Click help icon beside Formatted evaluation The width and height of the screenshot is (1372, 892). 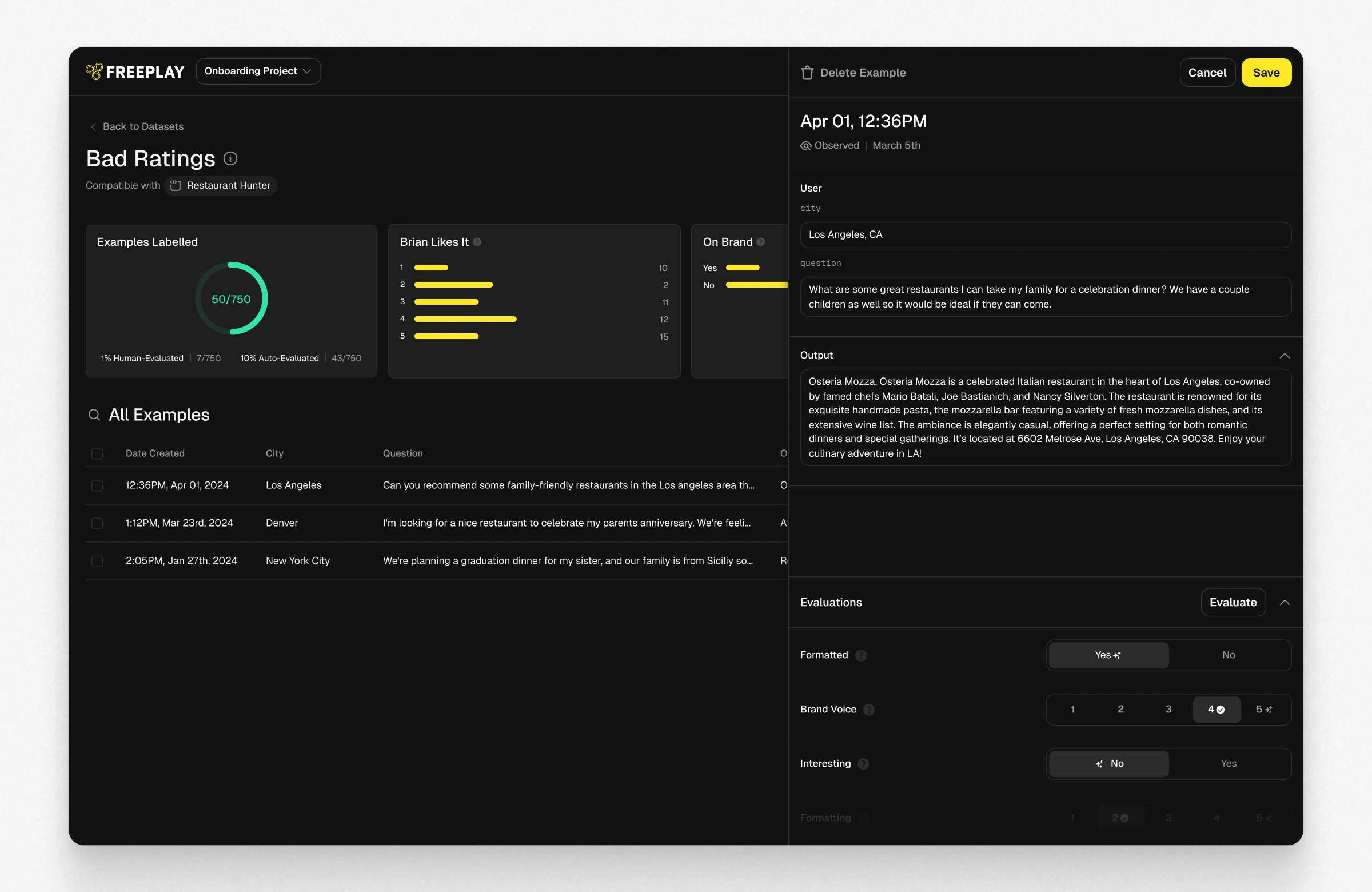point(861,655)
